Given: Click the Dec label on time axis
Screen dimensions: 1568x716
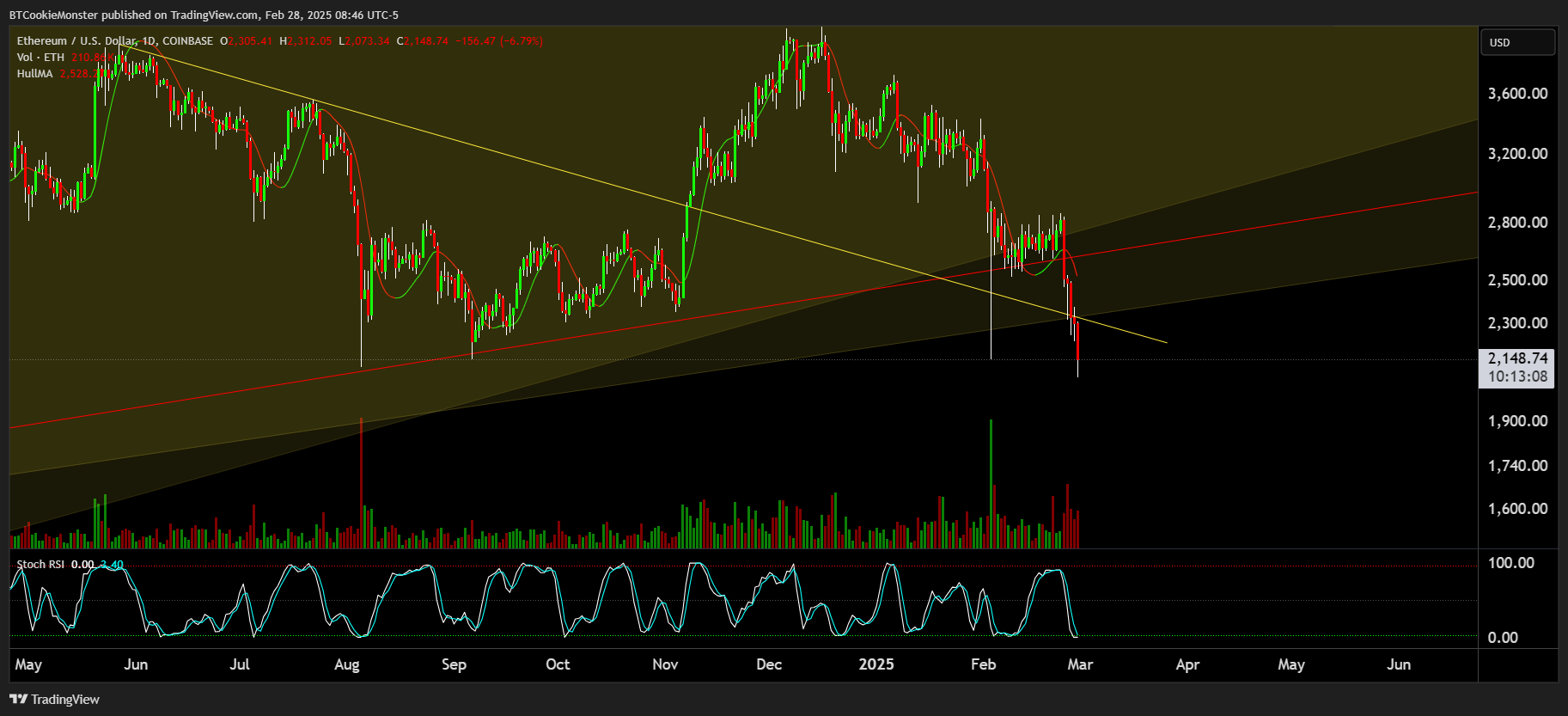Looking at the screenshot, I should click(769, 664).
